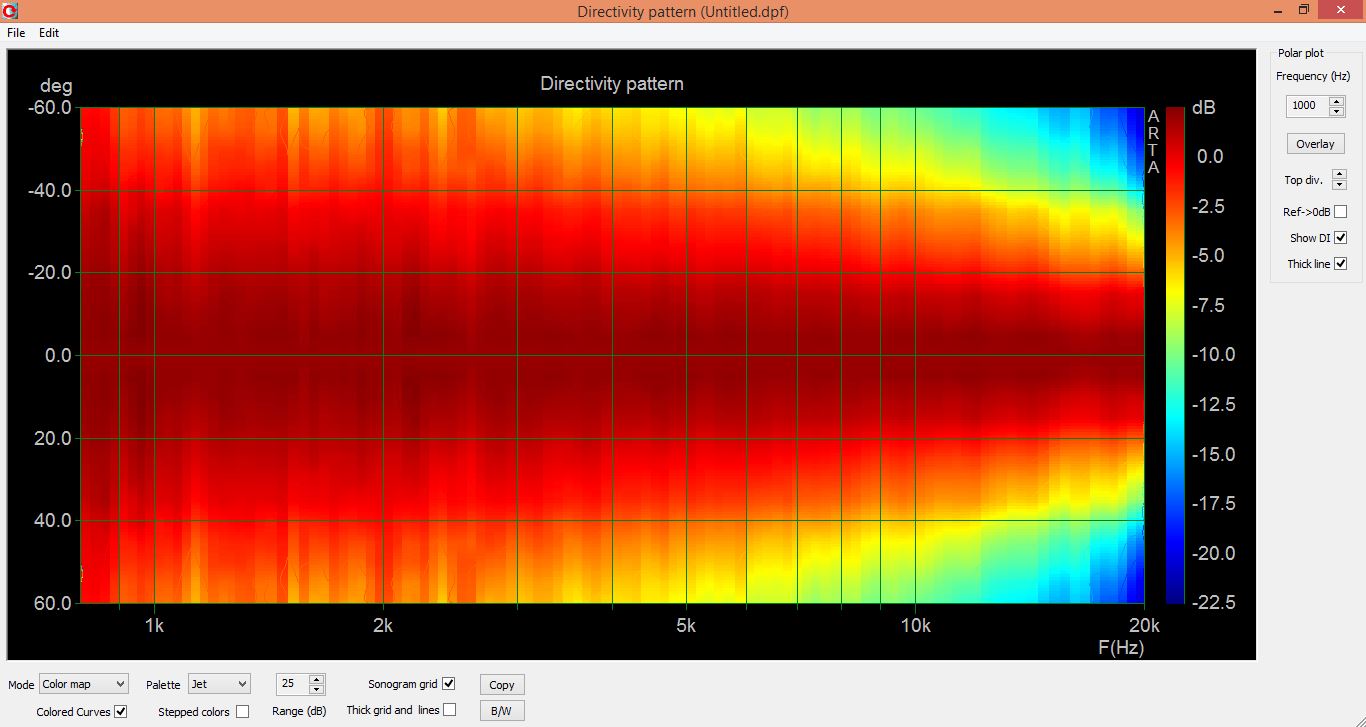Enable Stepped colors checkbox
Viewport: 1366px width, 727px height.
[242, 712]
